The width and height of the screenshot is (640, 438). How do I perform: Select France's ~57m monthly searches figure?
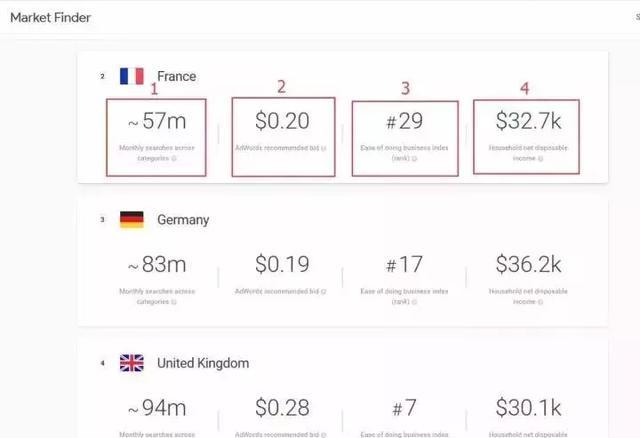coord(157,121)
